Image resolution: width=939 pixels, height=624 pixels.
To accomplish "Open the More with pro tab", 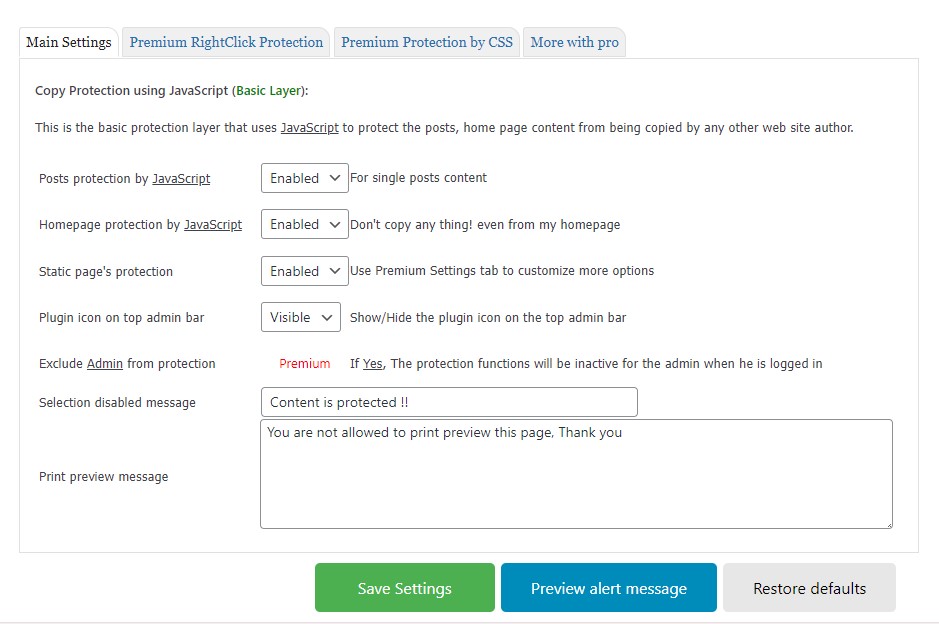I will click(x=574, y=42).
